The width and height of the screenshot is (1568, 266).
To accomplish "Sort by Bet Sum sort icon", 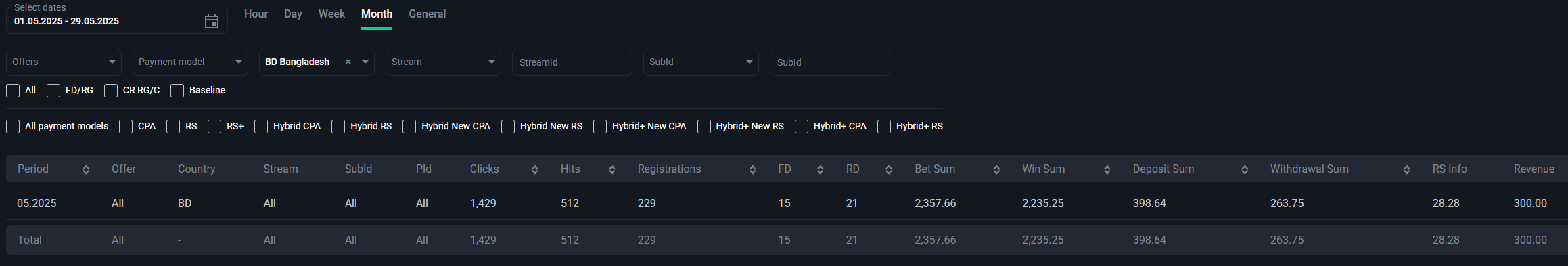I will [996, 169].
